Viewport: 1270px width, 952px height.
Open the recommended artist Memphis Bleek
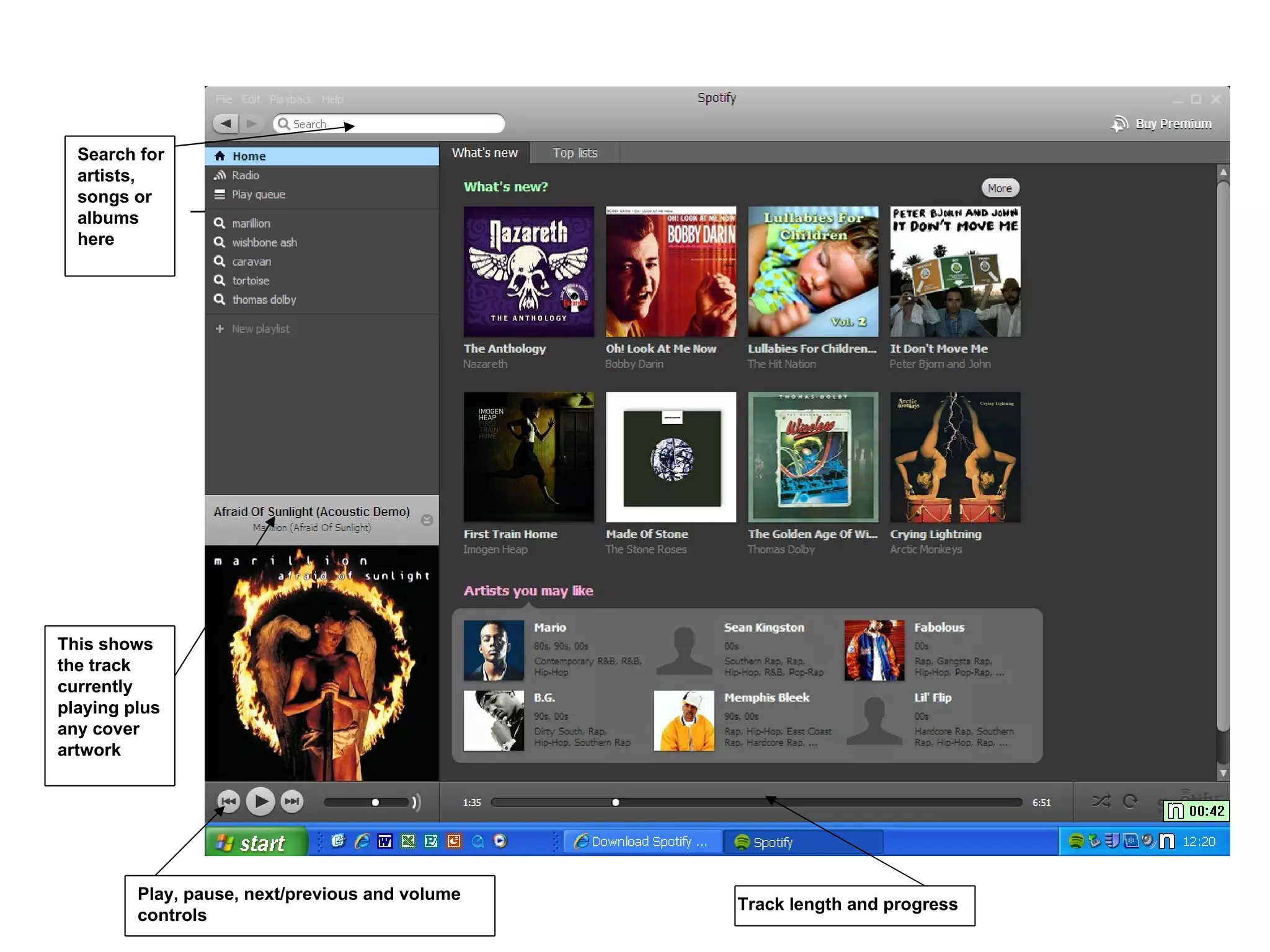[x=766, y=698]
